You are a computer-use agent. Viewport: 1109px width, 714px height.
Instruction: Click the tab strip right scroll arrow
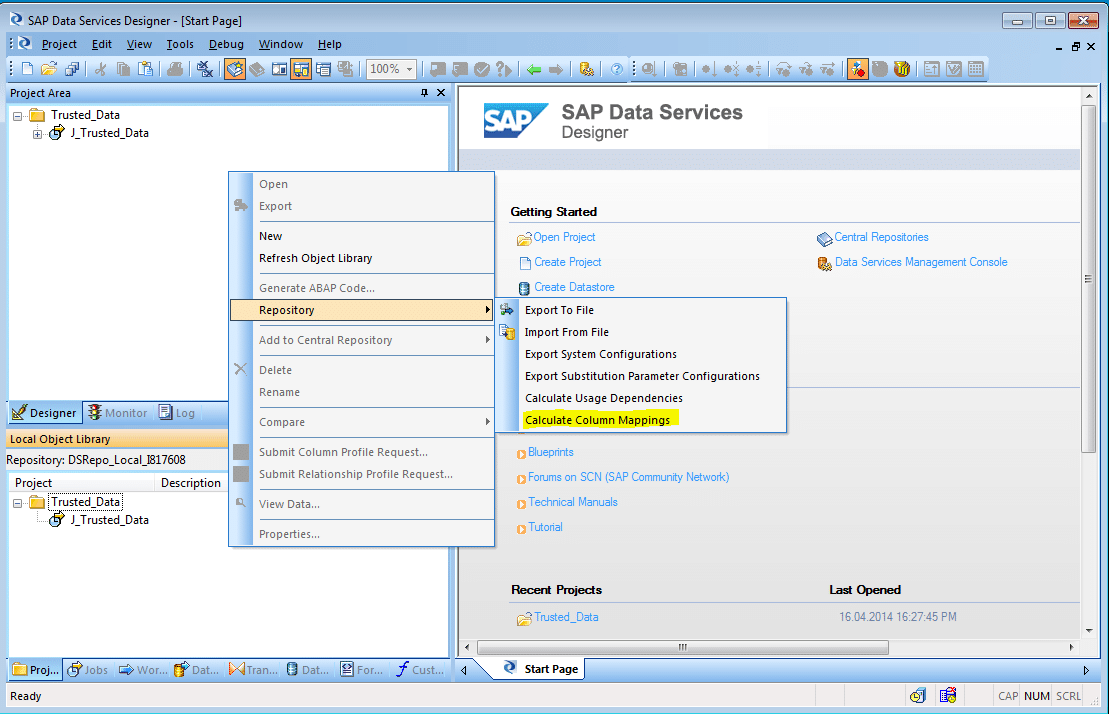[x=1086, y=670]
